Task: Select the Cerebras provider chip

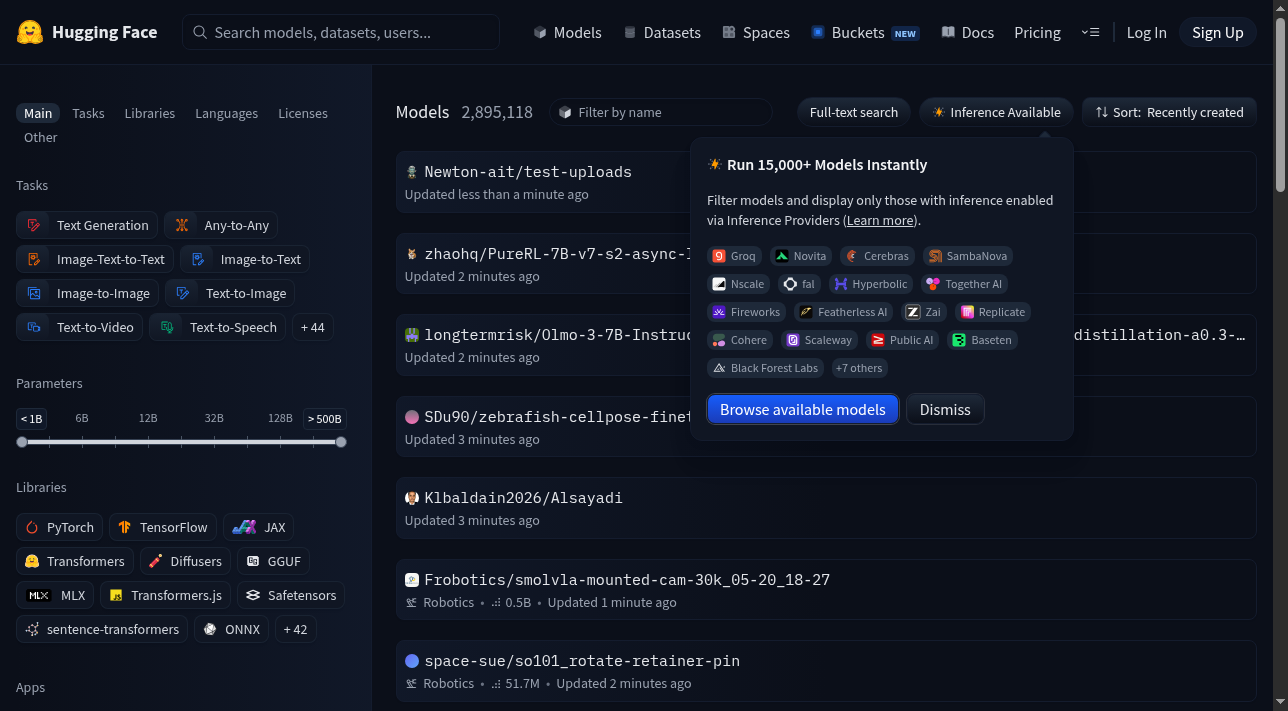Action: point(877,256)
